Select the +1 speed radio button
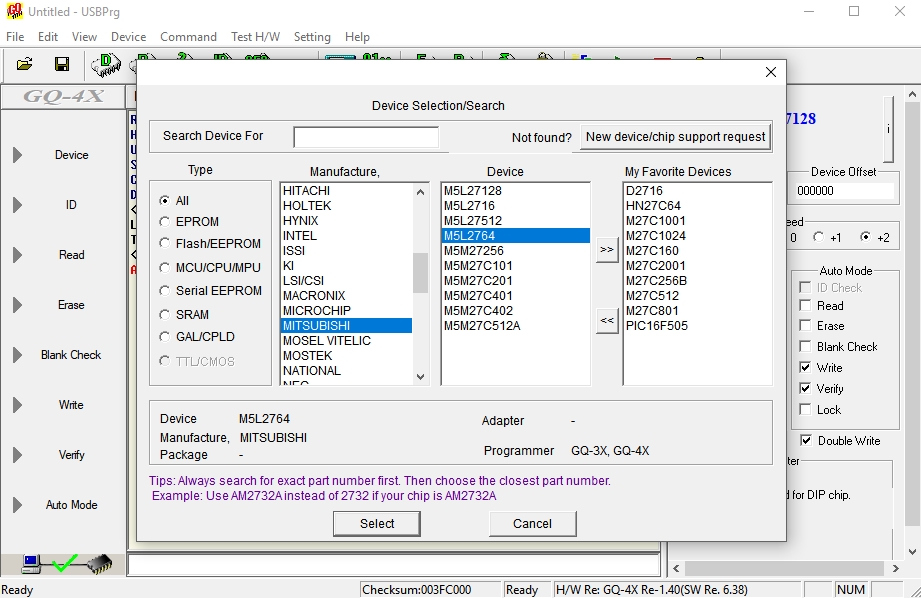 818,237
